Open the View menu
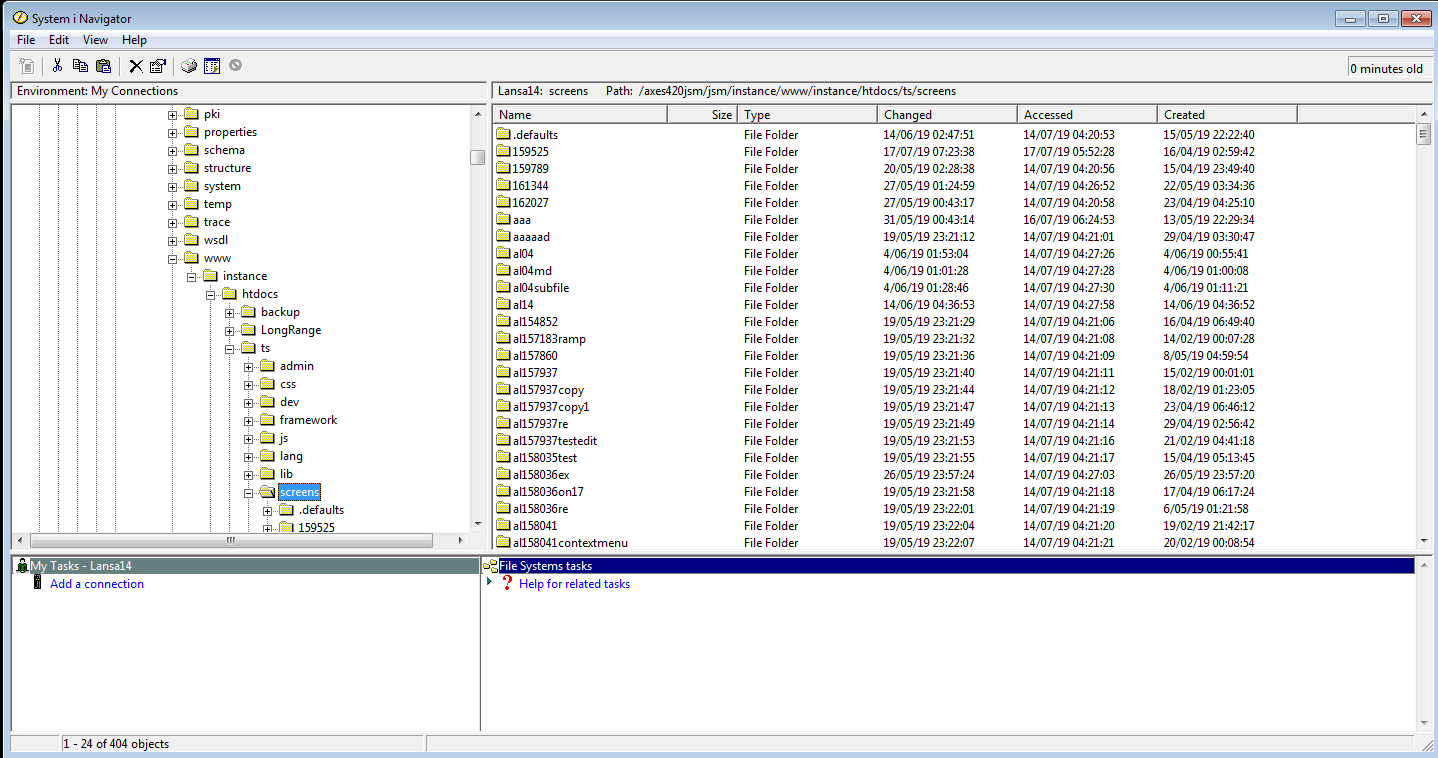The height and width of the screenshot is (758, 1438). pyautogui.click(x=95, y=40)
